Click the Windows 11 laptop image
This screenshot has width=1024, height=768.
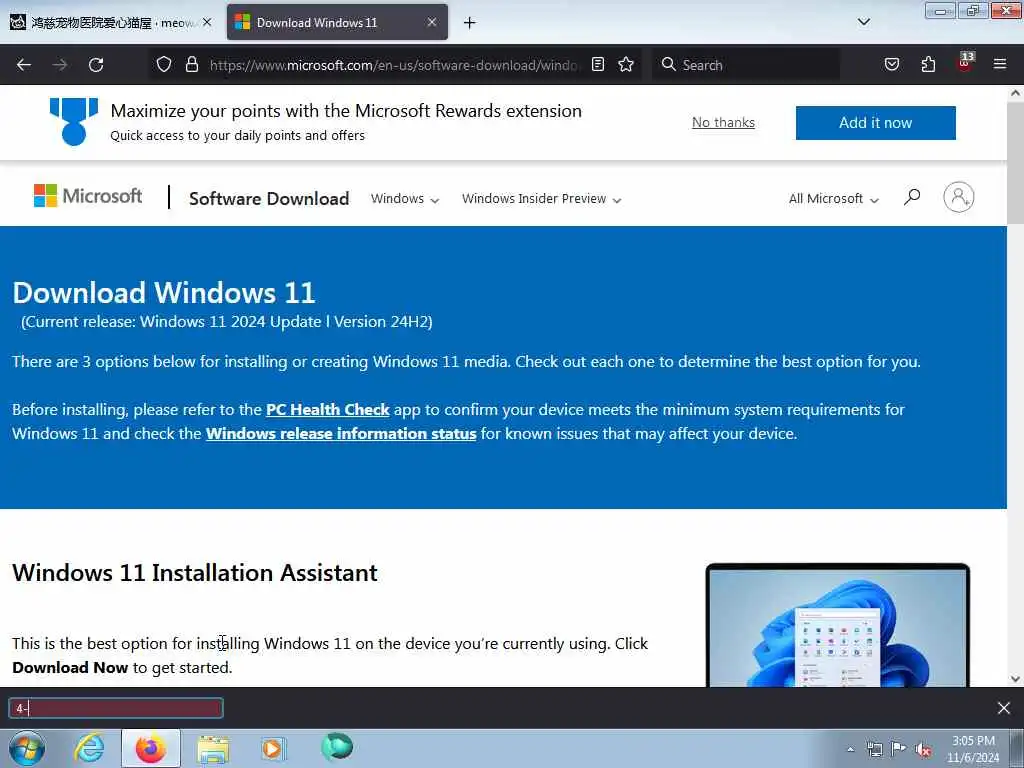point(838,624)
